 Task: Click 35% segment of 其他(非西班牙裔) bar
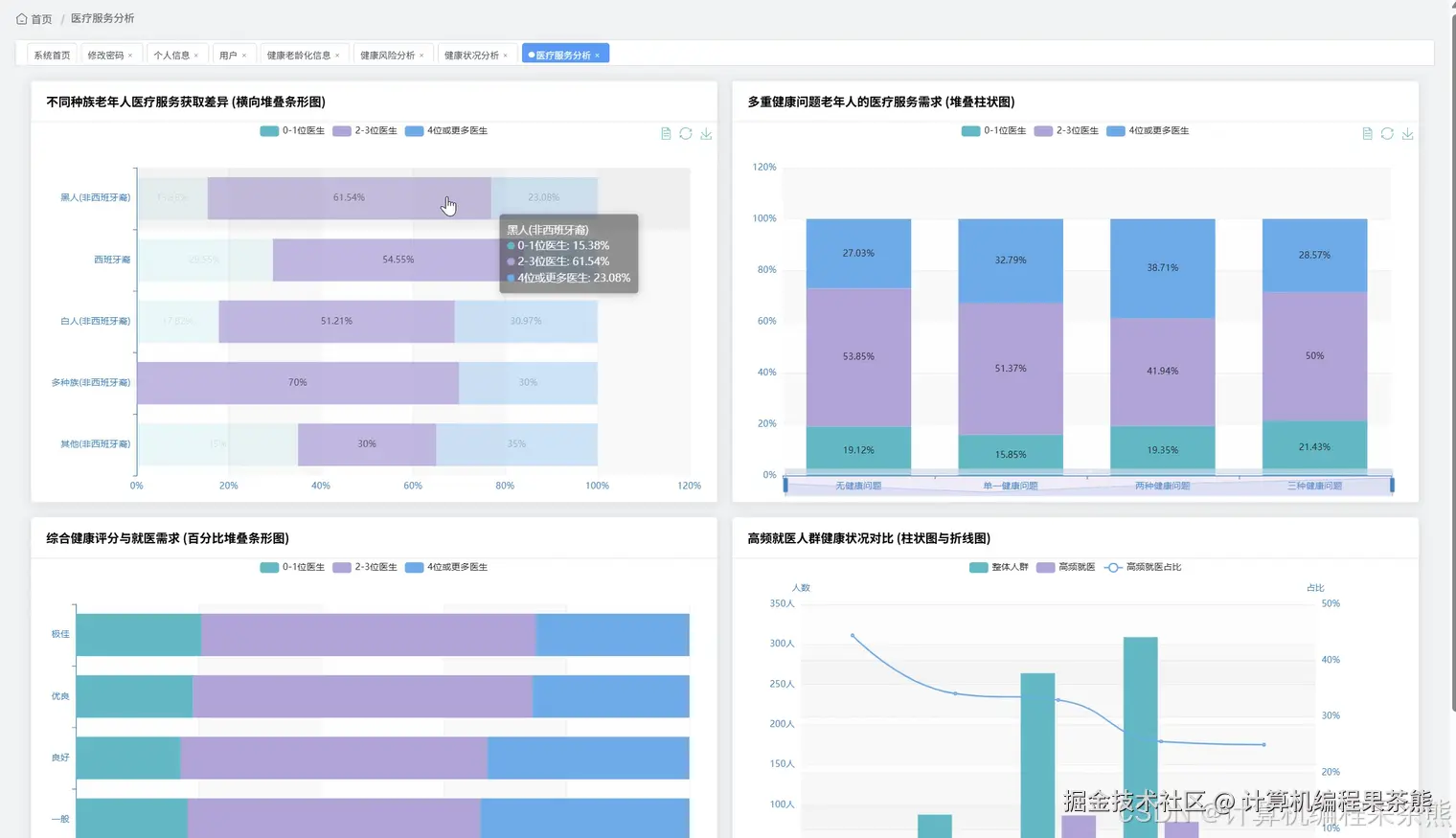click(516, 444)
